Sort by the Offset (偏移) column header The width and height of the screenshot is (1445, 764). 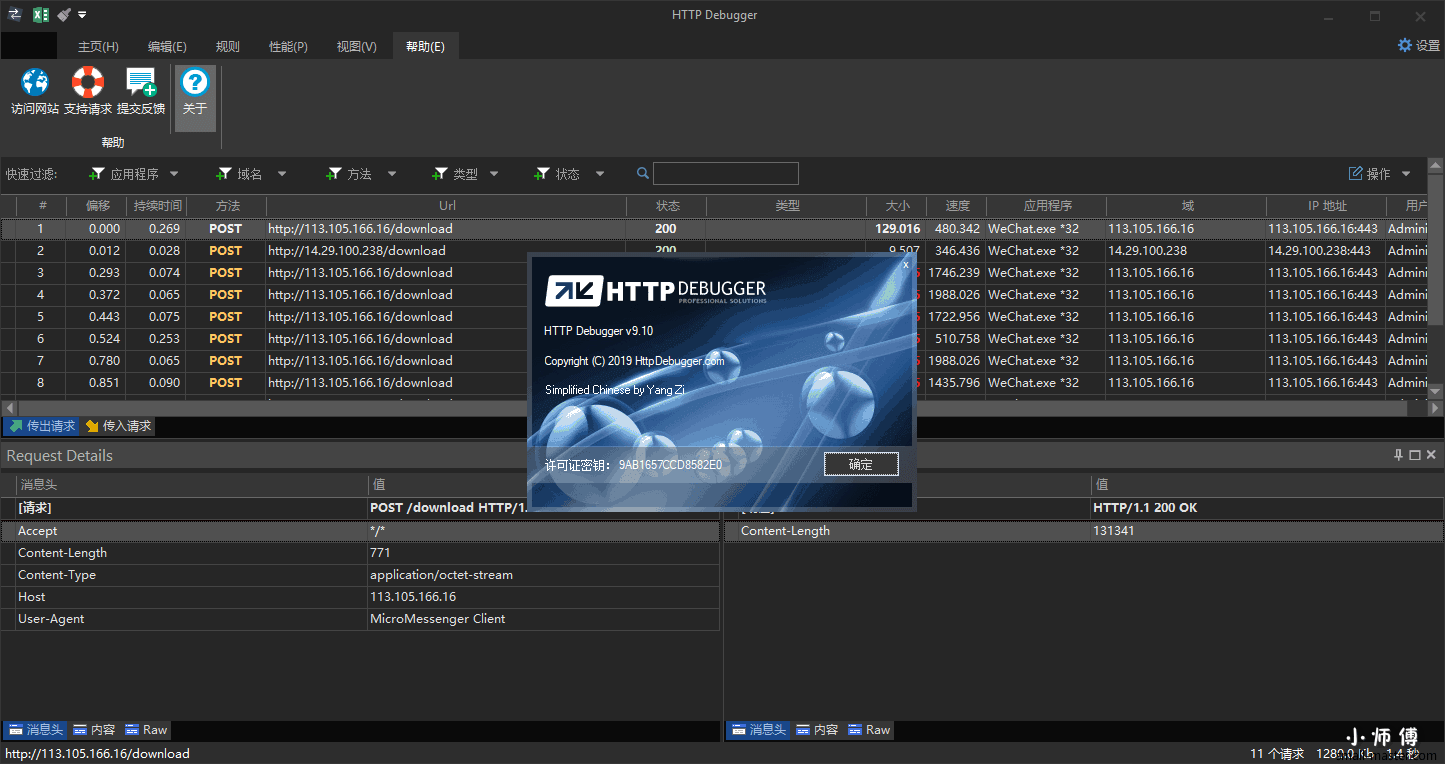coord(98,206)
